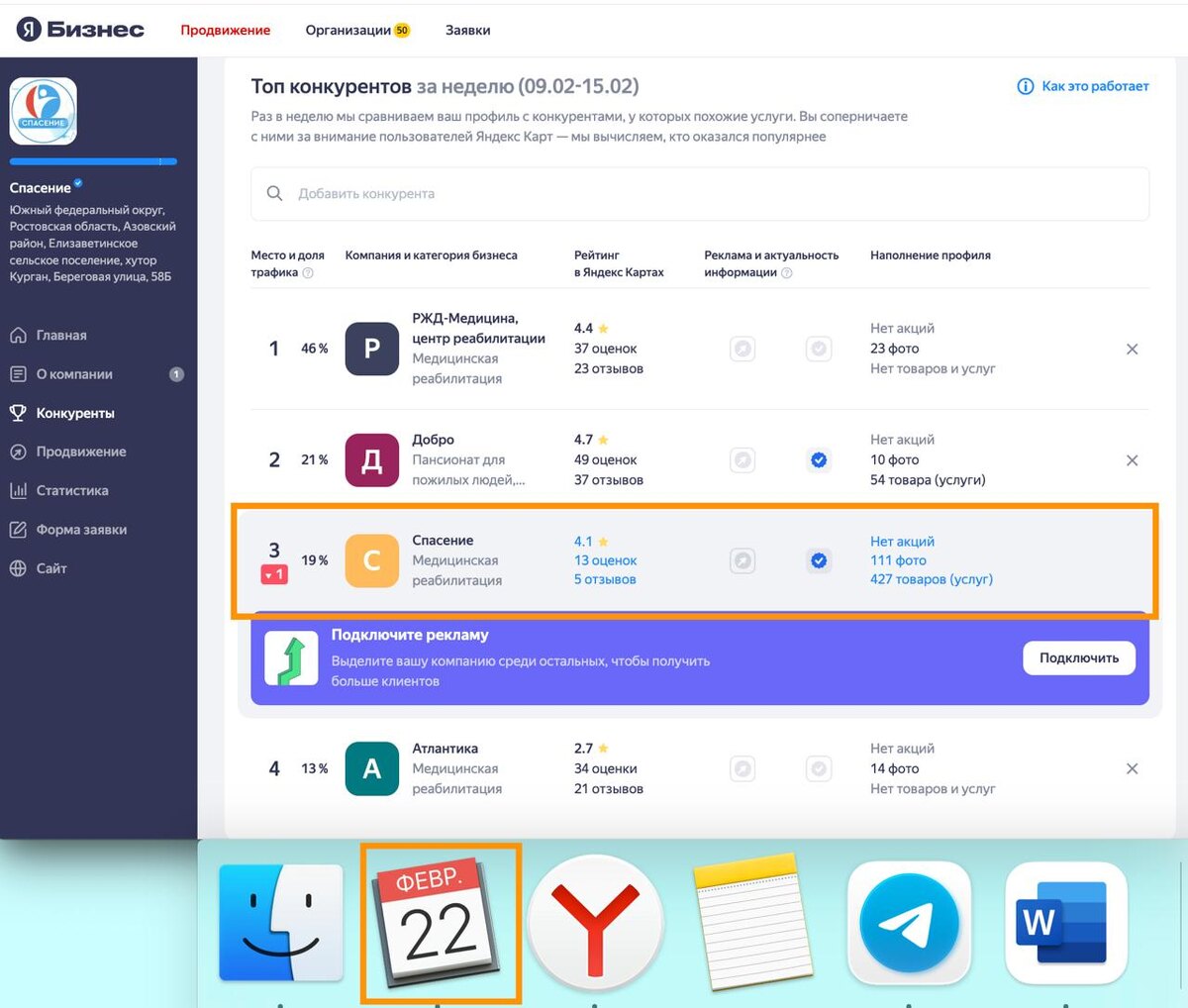Image resolution: width=1188 pixels, height=1008 pixels.
Task: Open the 111 фото link
Action: (898, 560)
